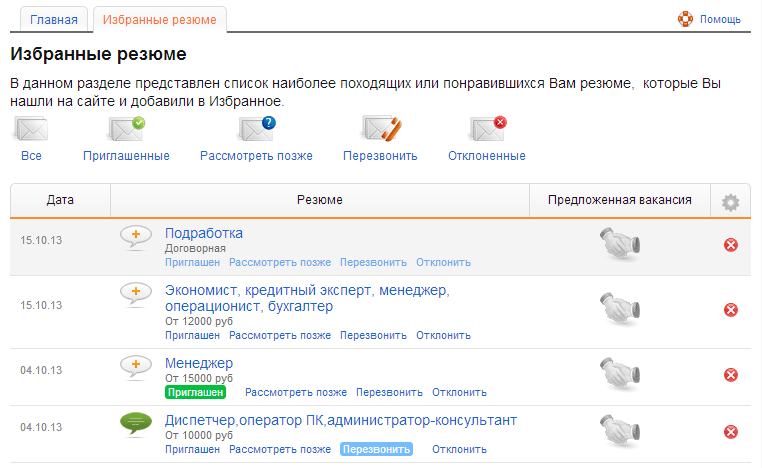762x468 pixels.
Task: Select the 'Избранные резюме' tab
Action: (x=160, y=19)
